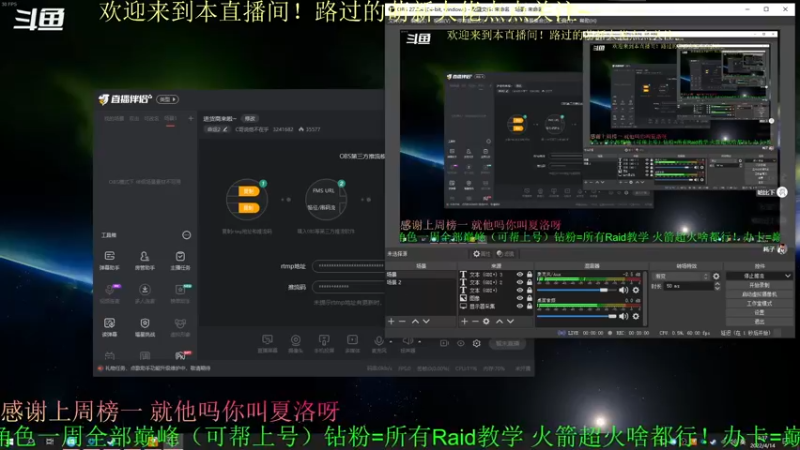Hide the third 文本 (GDI+) source
Screen dimensions: 800x450
(x=520, y=290)
